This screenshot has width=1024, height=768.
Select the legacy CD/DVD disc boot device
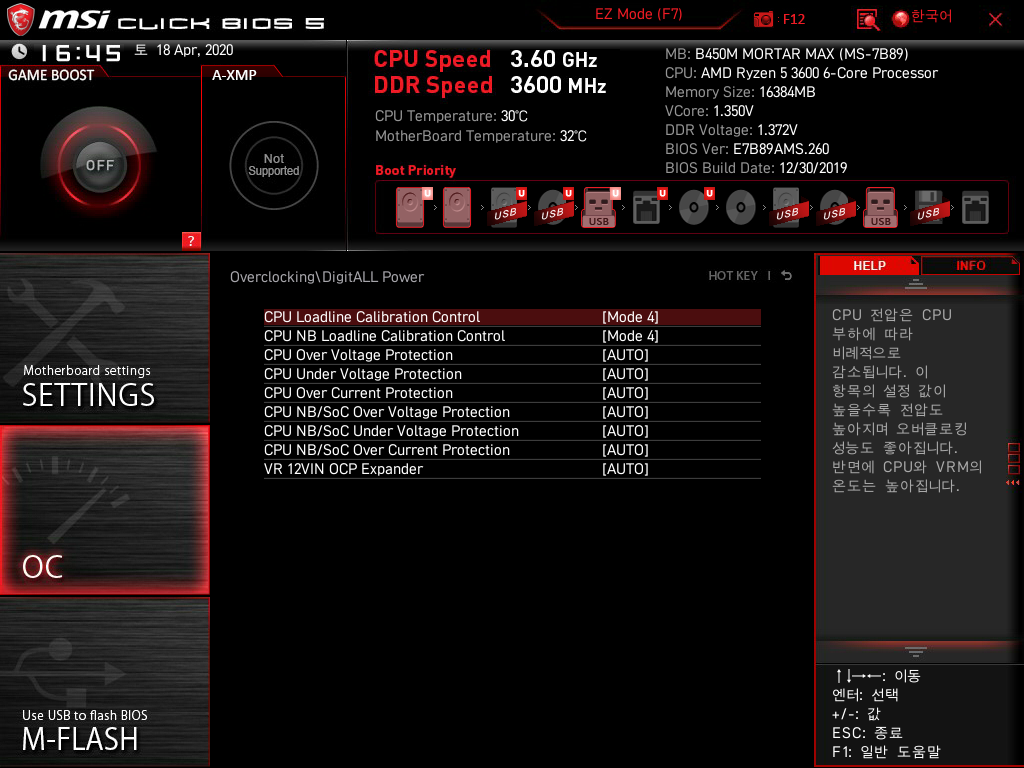click(741, 208)
